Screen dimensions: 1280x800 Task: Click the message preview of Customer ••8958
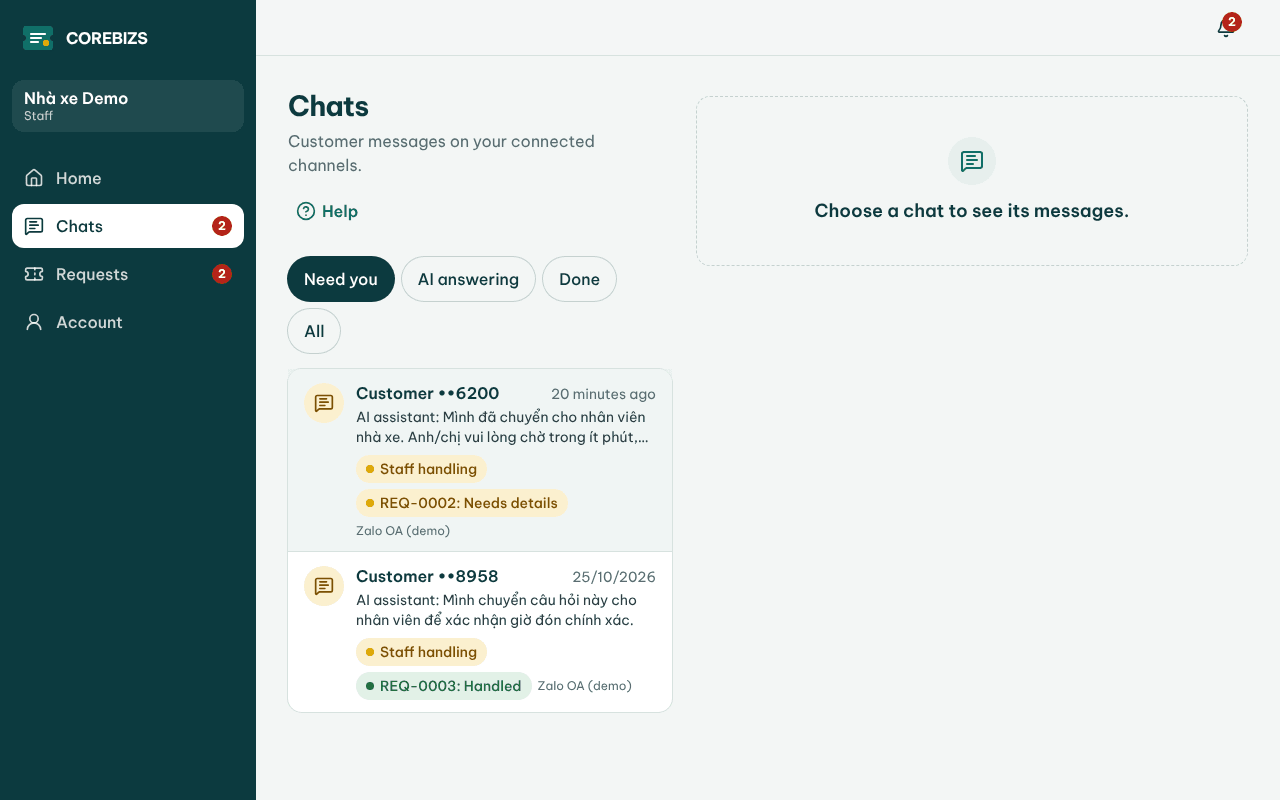point(497,610)
